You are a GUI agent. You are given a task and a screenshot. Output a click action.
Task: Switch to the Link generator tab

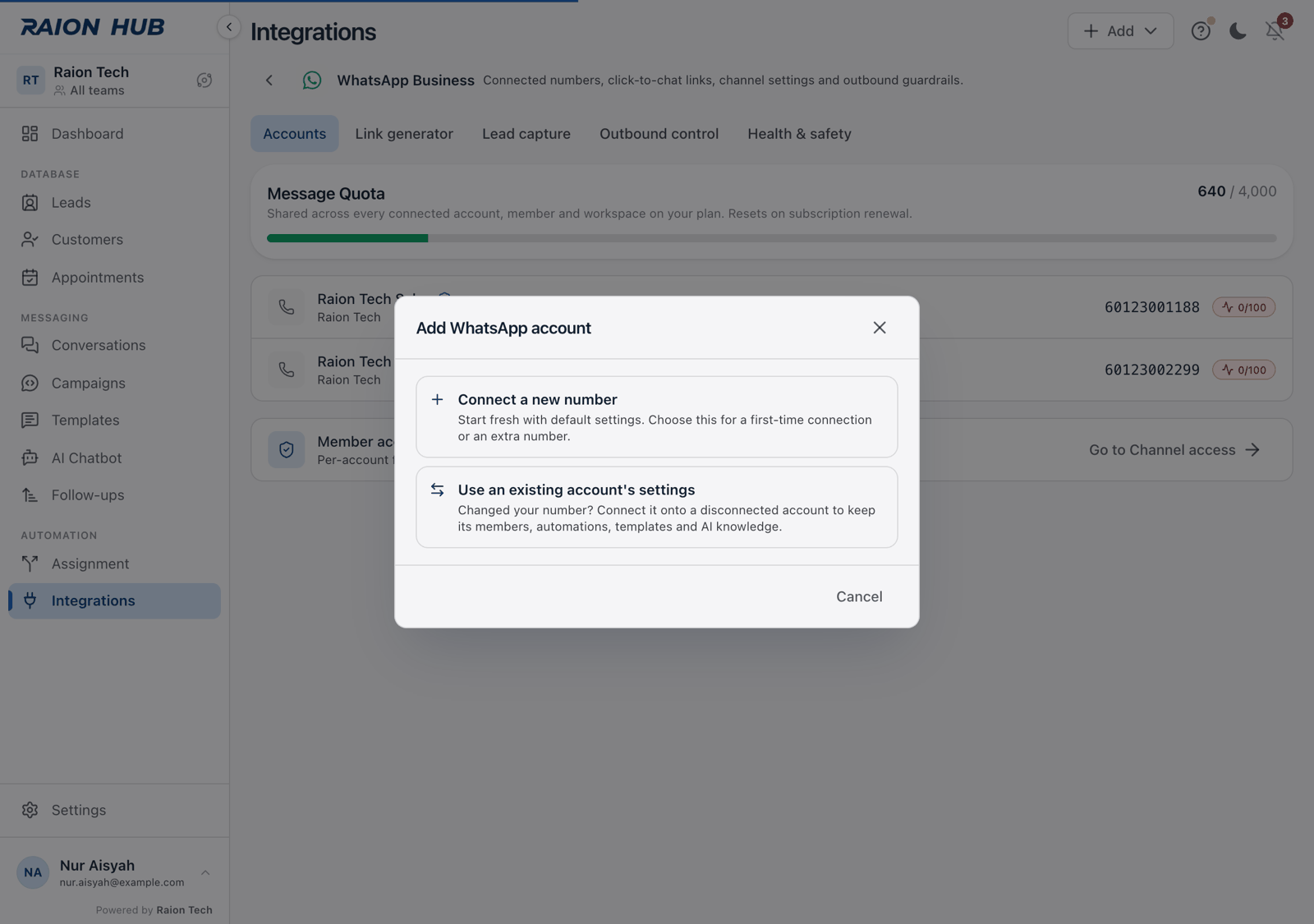(x=404, y=134)
